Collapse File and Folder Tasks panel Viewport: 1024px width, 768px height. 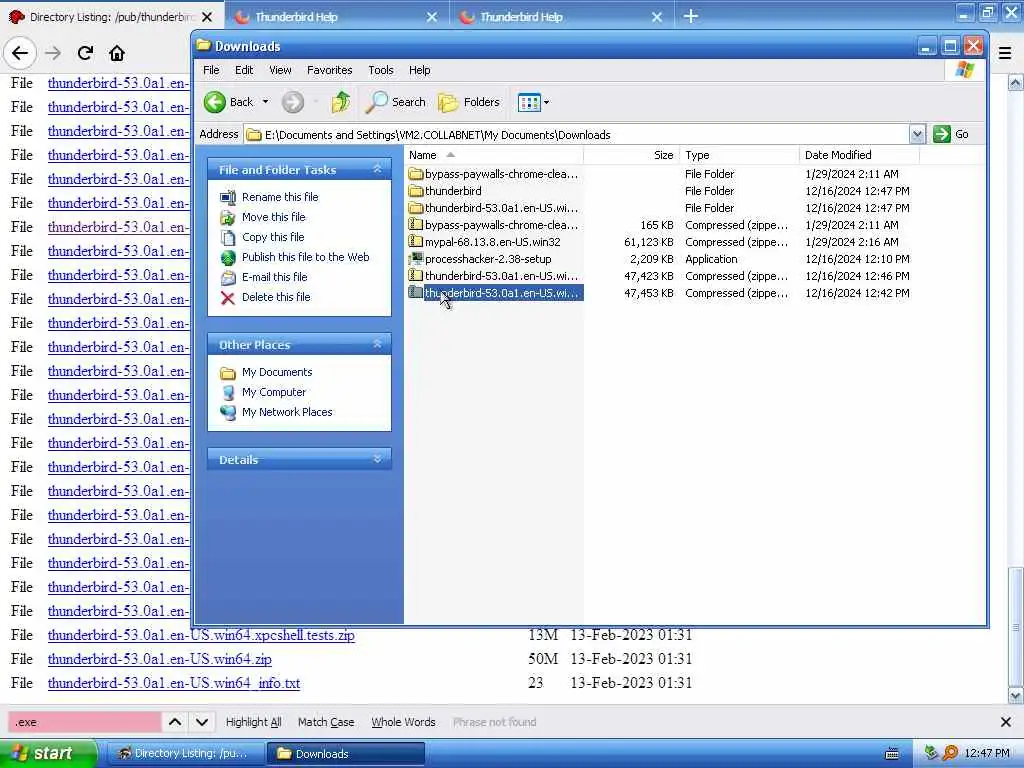pyautogui.click(x=377, y=169)
